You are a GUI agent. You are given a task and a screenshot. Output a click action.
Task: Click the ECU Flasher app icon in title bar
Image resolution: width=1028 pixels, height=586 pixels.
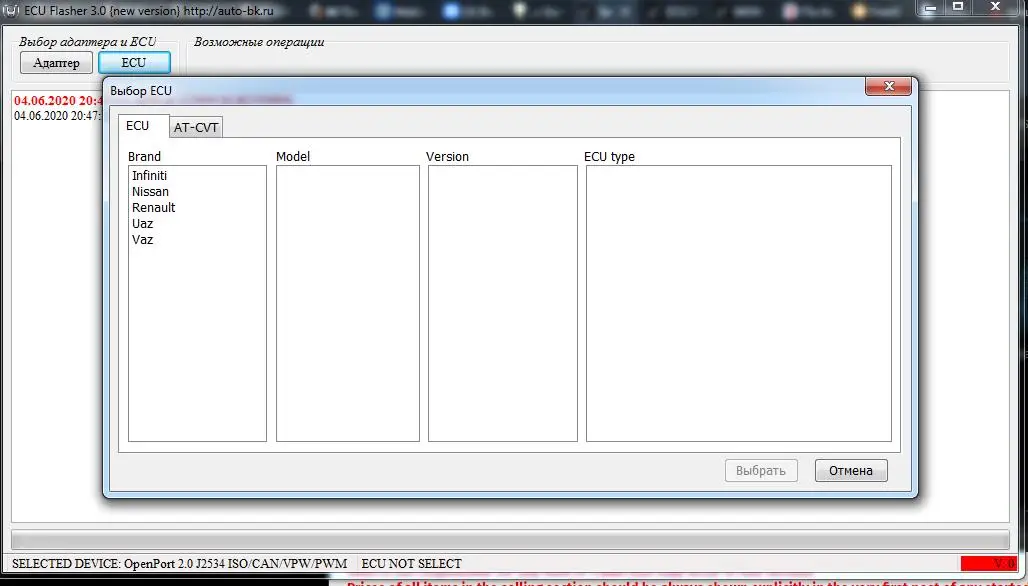tap(11, 10)
